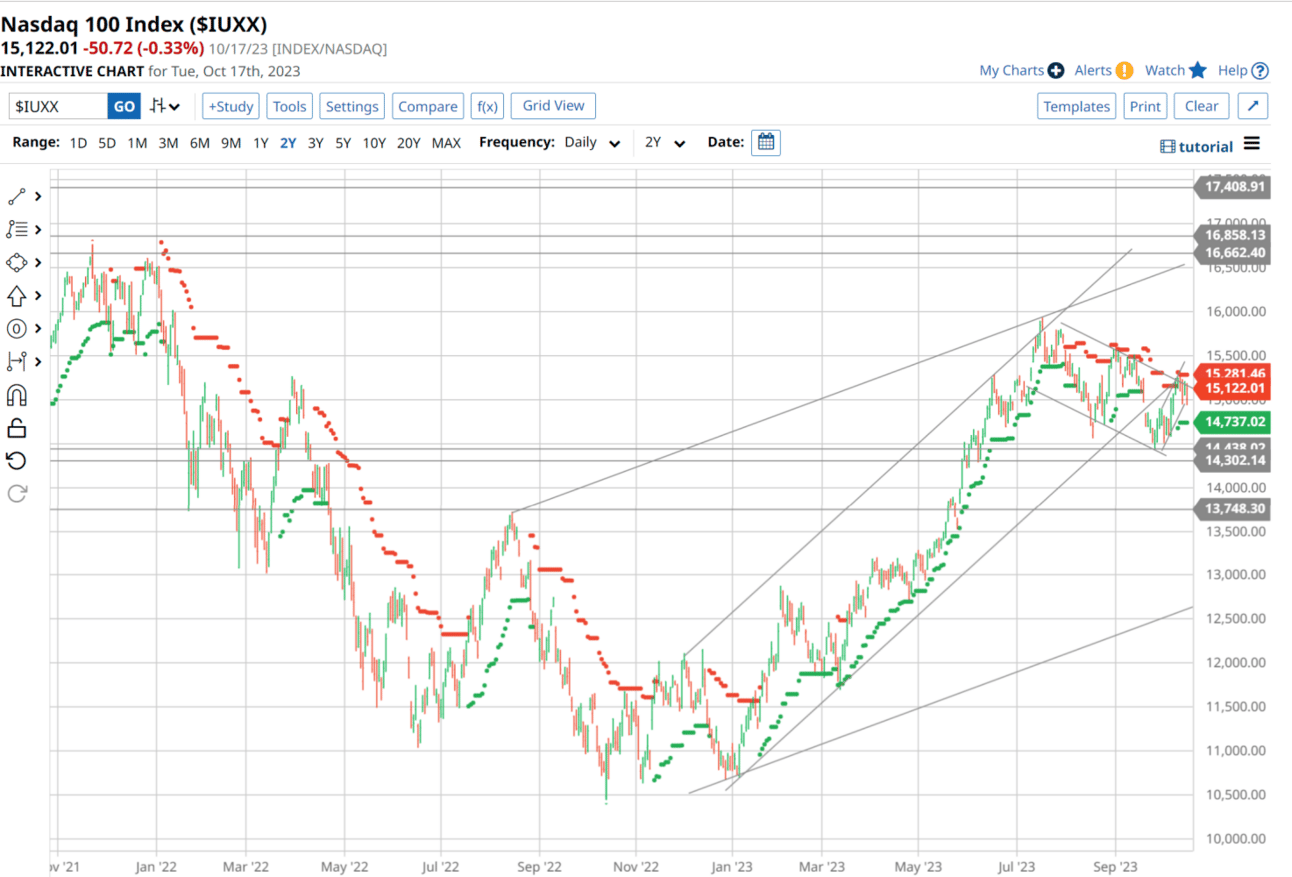
Task: Click the green 14,737.02 price label
Action: (1233, 422)
